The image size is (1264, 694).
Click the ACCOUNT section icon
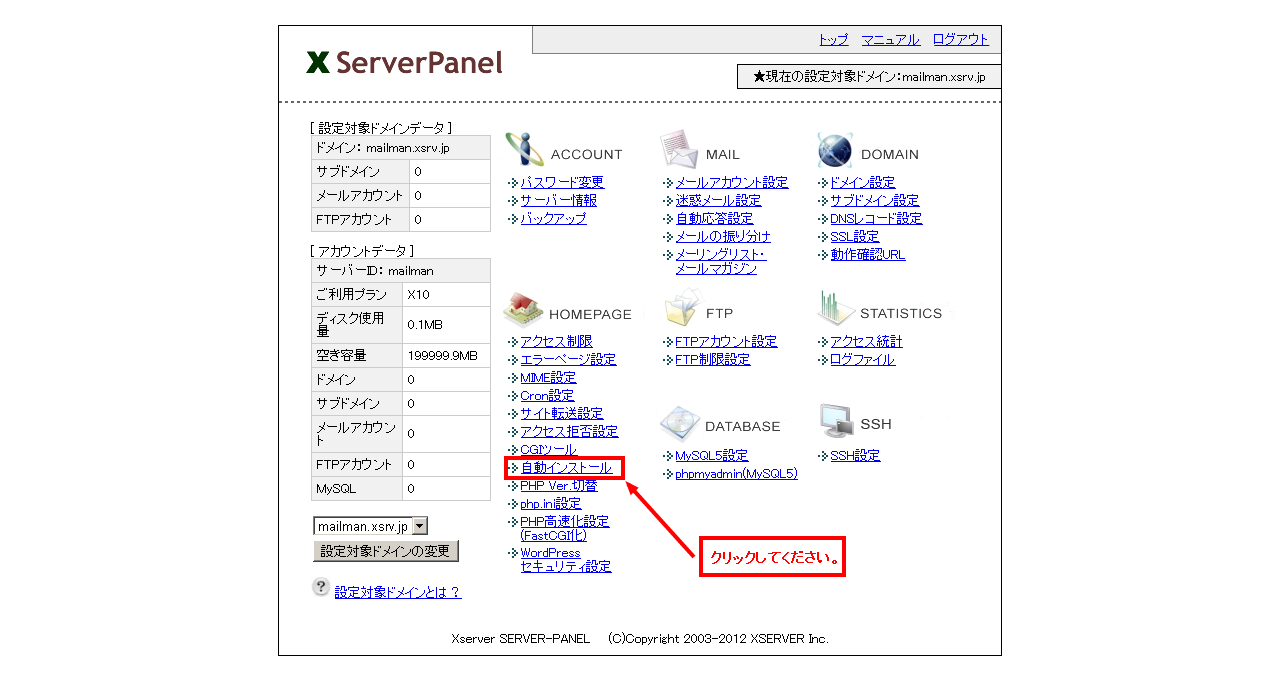(x=524, y=150)
